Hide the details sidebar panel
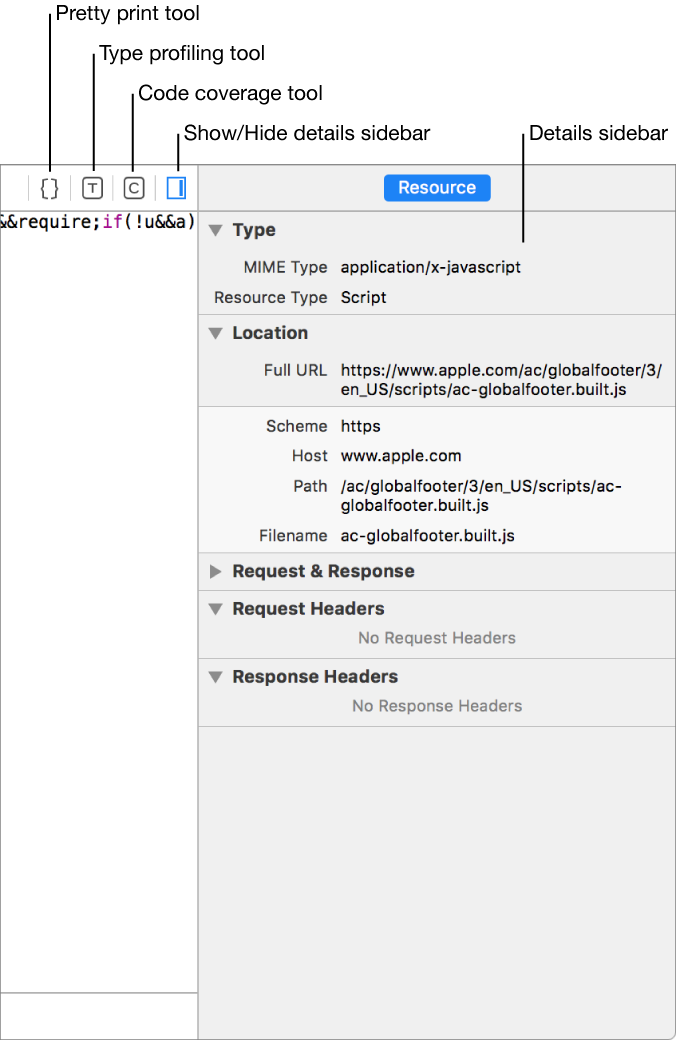676x1040 pixels. point(177,188)
